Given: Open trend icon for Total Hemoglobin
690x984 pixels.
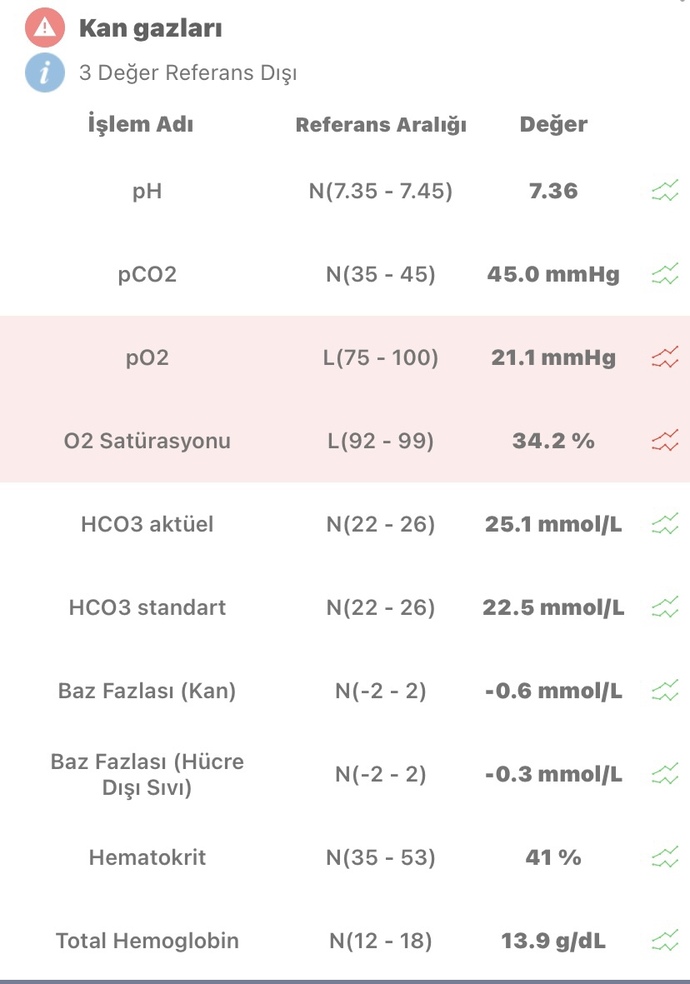Looking at the screenshot, I should coord(665,940).
